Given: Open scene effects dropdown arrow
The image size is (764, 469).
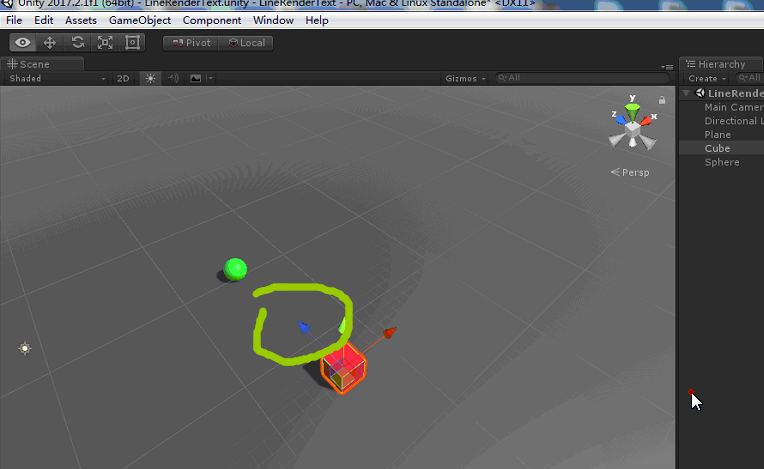Looking at the screenshot, I should (210, 78).
